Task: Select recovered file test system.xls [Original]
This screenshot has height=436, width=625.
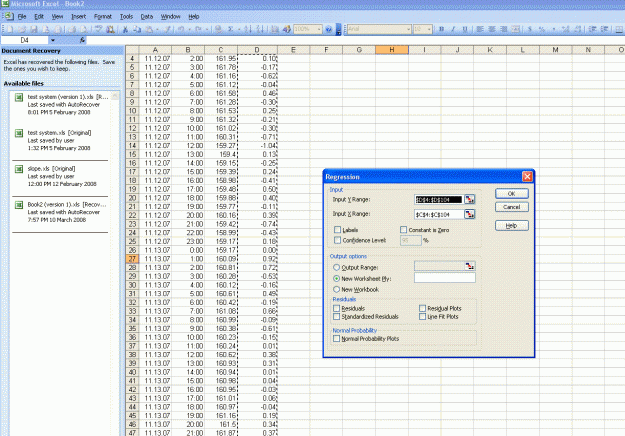Action: pyautogui.click(x=60, y=140)
